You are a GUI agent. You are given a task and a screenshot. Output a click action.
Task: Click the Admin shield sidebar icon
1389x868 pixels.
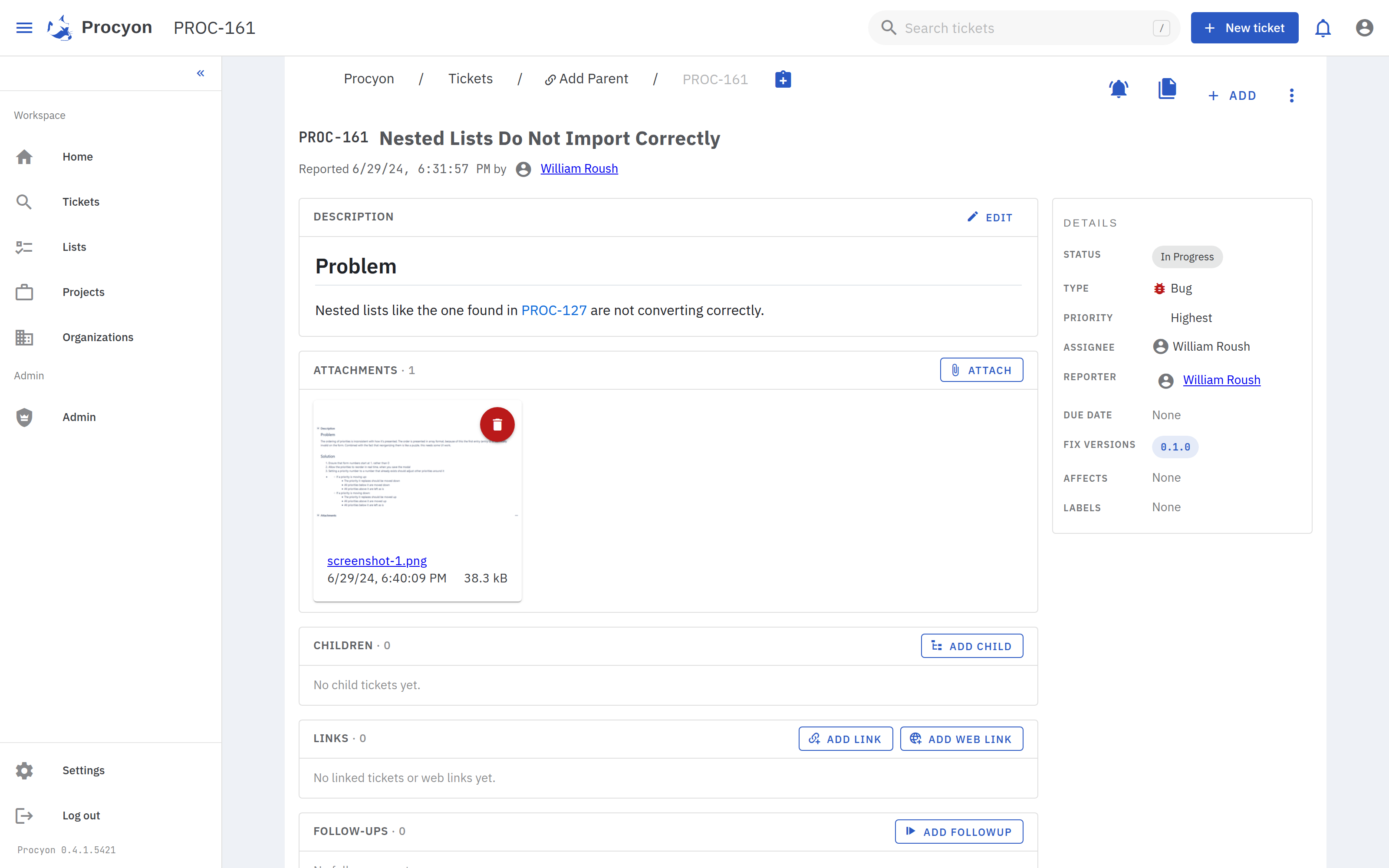[24, 418]
